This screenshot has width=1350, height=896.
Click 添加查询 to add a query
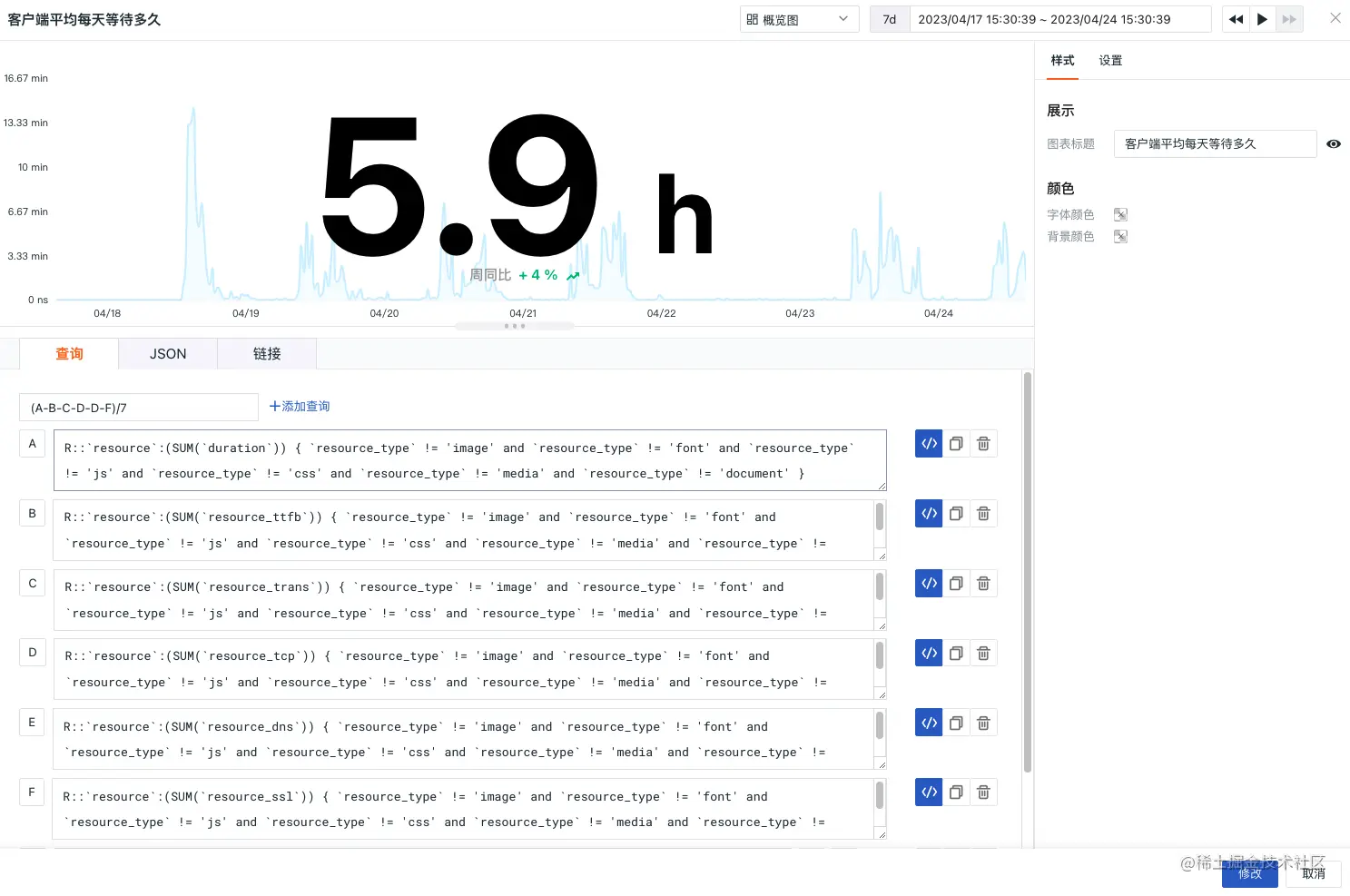pos(300,407)
